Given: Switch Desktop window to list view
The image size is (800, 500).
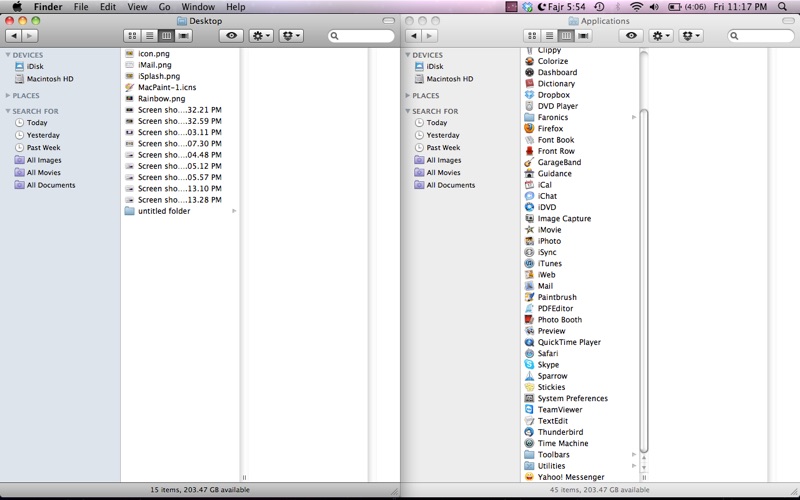Looking at the screenshot, I should click(x=149, y=36).
